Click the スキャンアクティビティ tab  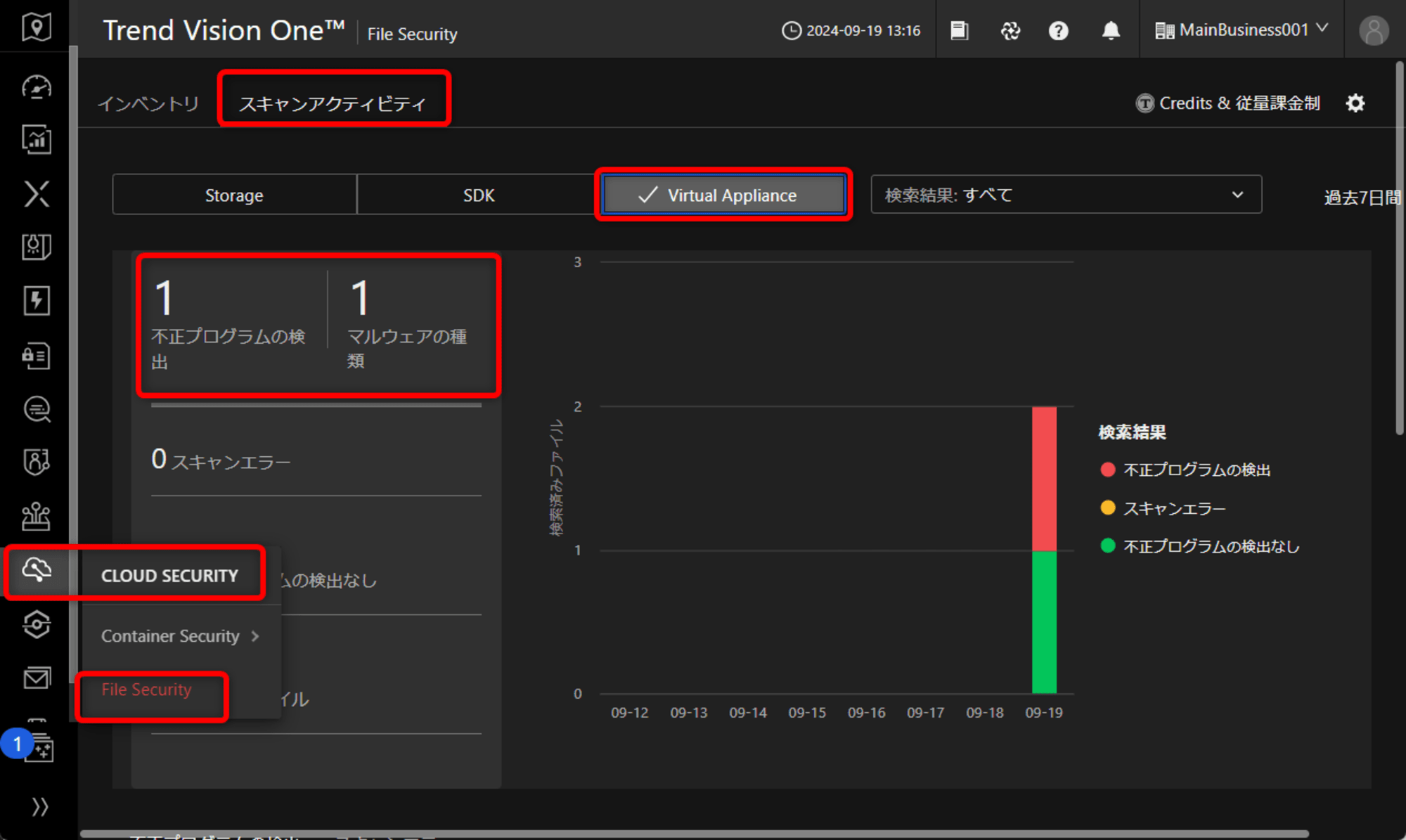pos(332,102)
